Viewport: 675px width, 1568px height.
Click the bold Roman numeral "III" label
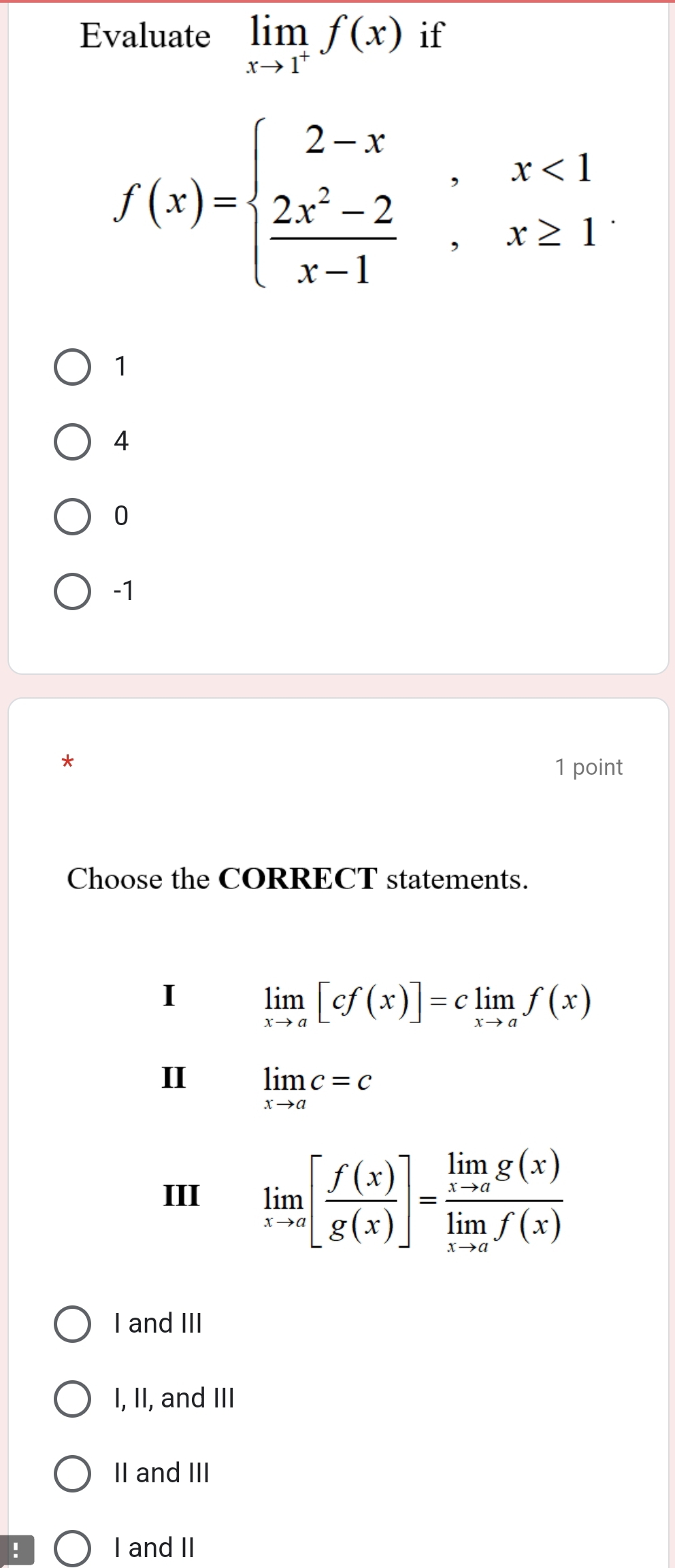coord(182,1195)
